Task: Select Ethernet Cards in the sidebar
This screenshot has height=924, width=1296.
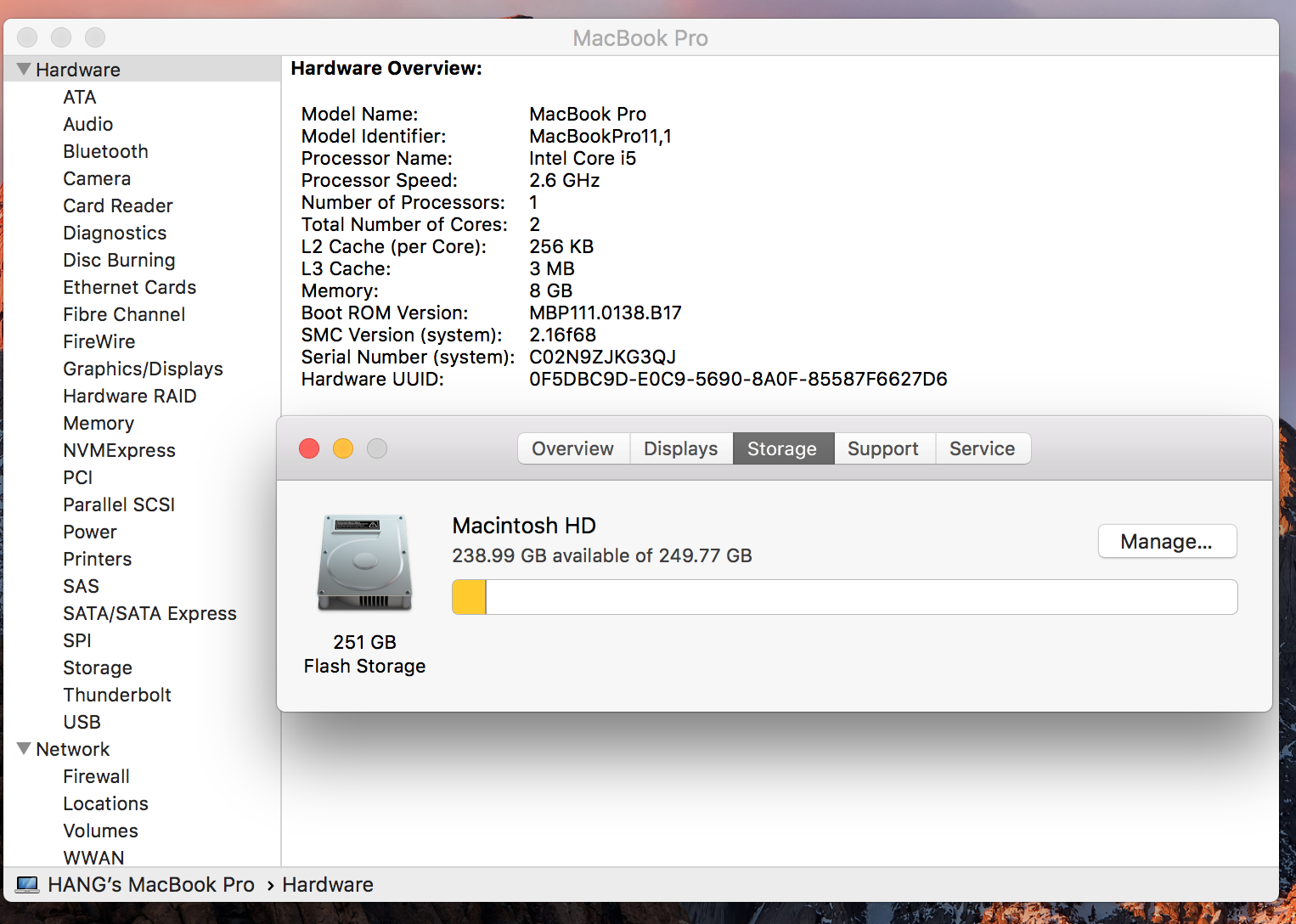Action: click(130, 287)
